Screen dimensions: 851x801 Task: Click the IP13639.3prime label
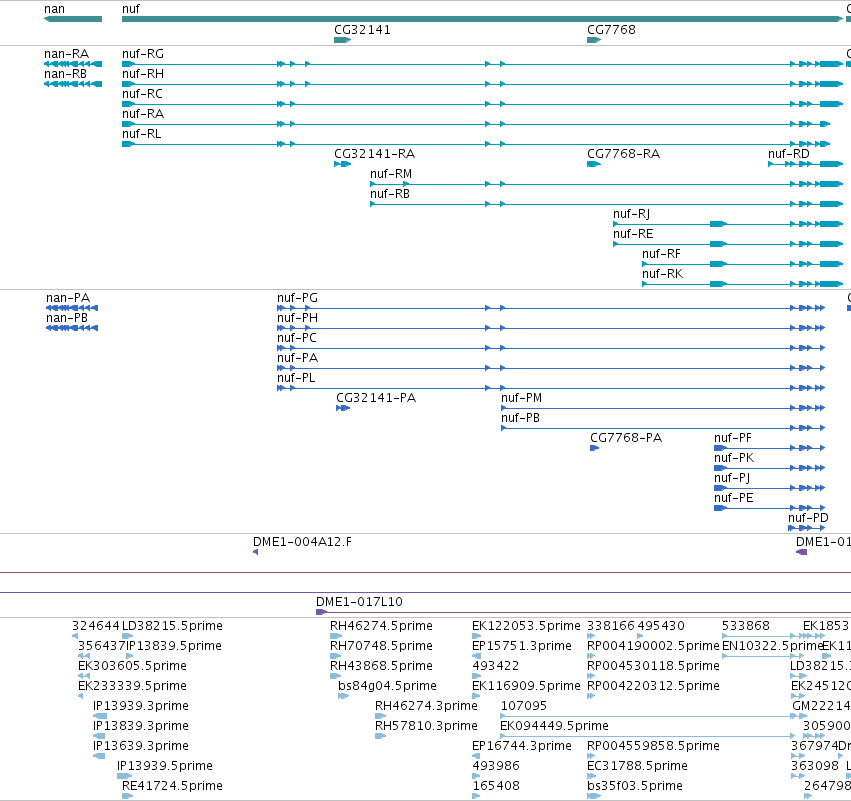coord(141,747)
